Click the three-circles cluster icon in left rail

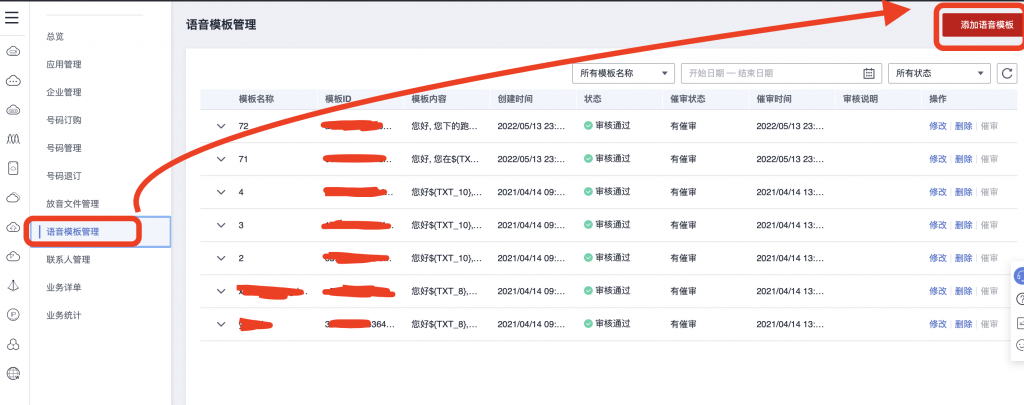(12, 344)
